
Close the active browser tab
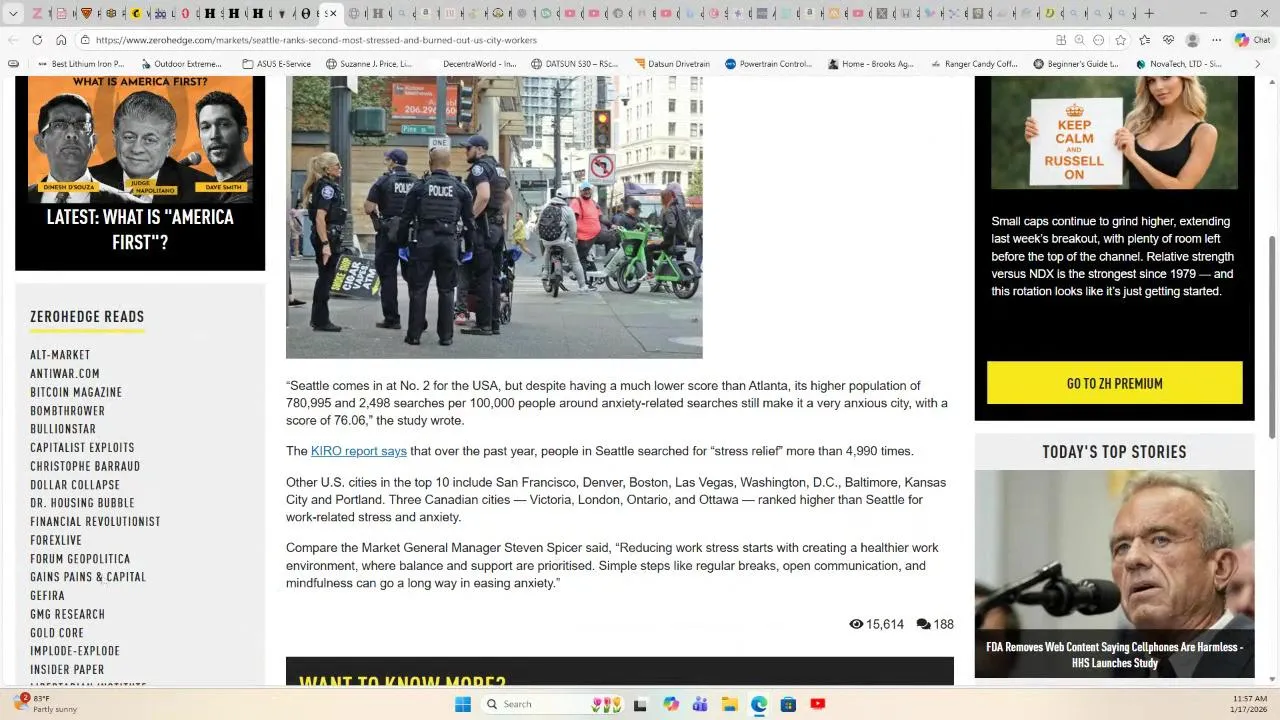click(x=333, y=13)
